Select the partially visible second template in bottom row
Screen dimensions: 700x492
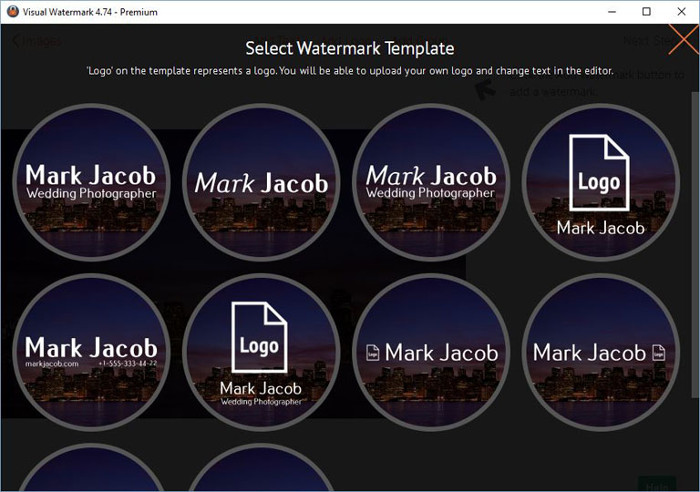point(261,472)
